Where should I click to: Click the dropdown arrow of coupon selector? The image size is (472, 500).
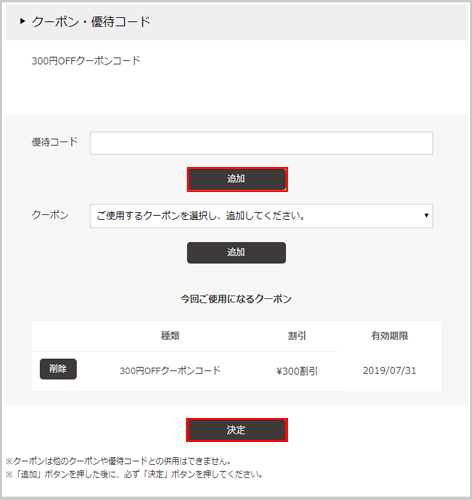pos(426,215)
